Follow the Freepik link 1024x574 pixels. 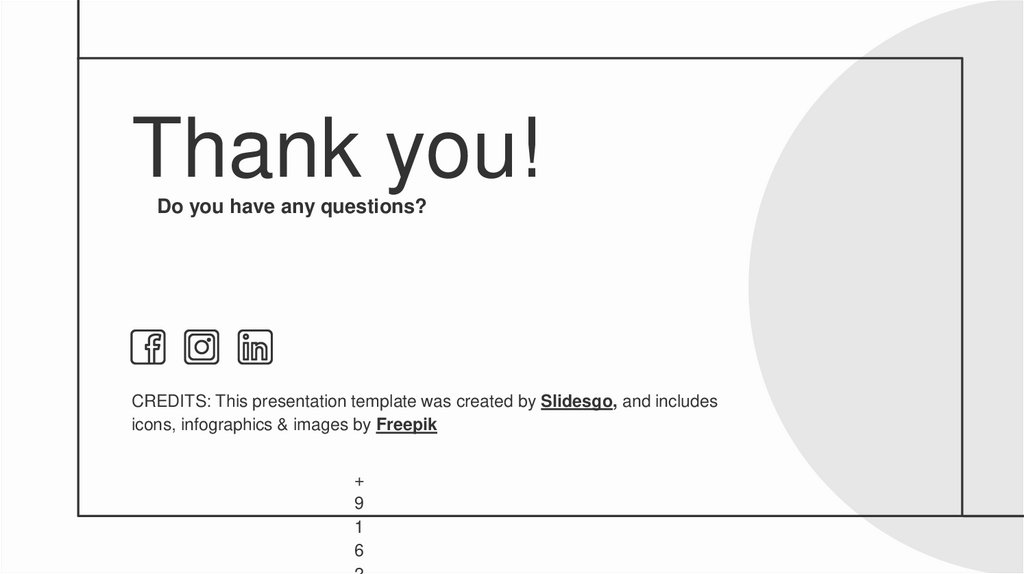tap(406, 425)
